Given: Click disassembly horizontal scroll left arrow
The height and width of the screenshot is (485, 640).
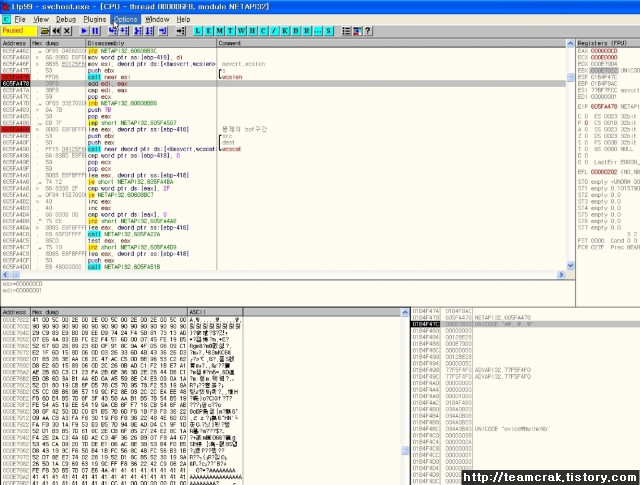Looking at the screenshot, I should 5,275.
